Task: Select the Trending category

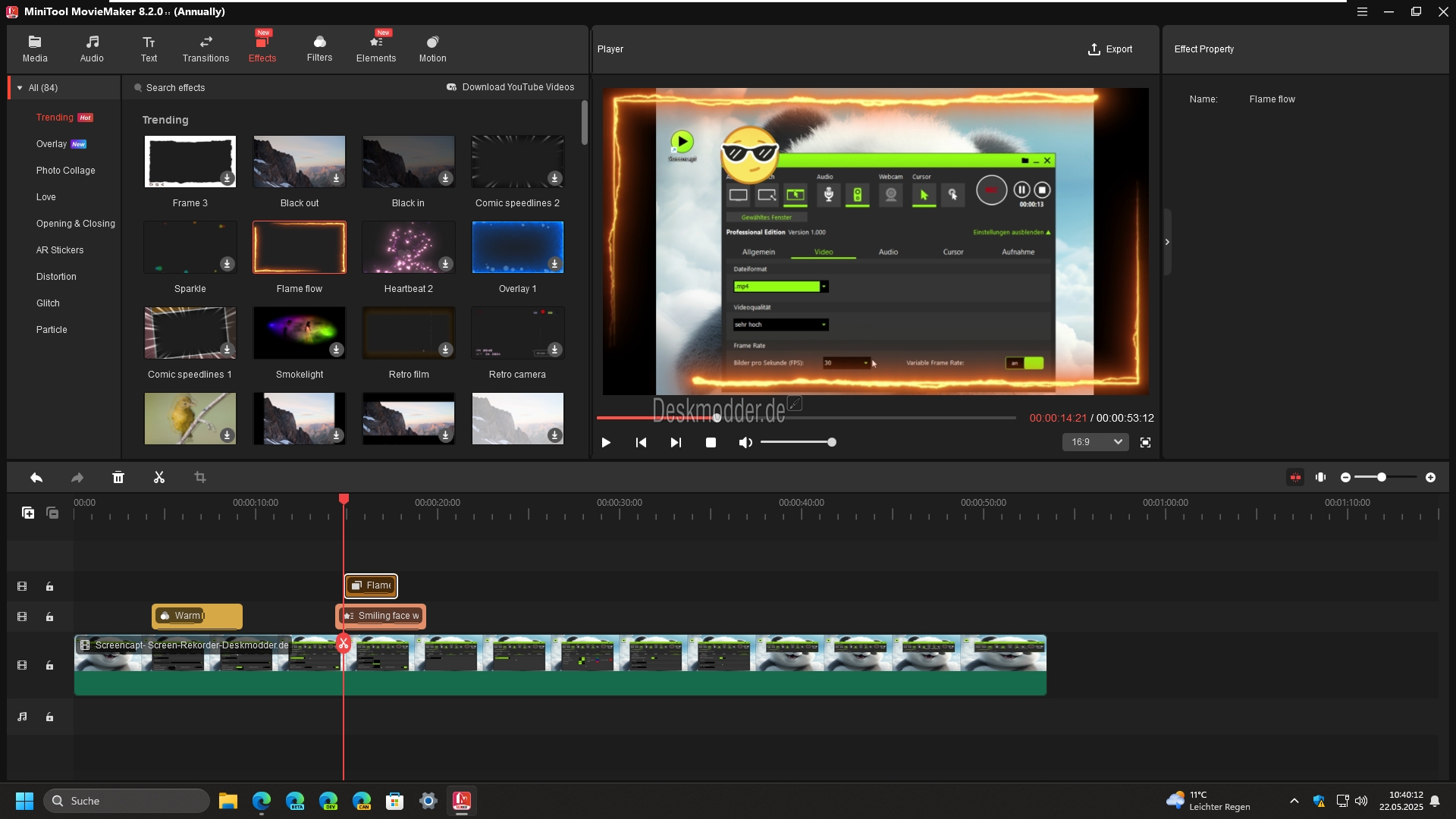Action: pyautogui.click(x=55, y=118)
